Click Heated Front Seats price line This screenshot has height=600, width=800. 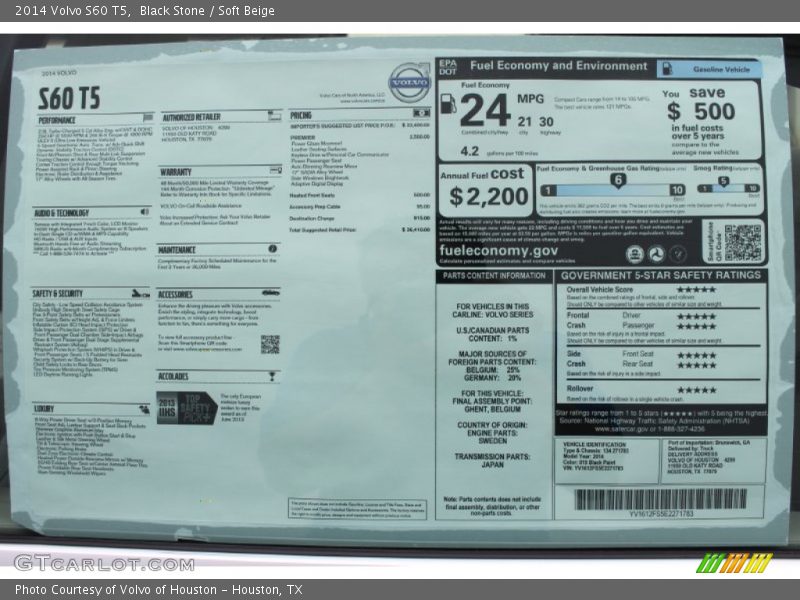(360, 195)
